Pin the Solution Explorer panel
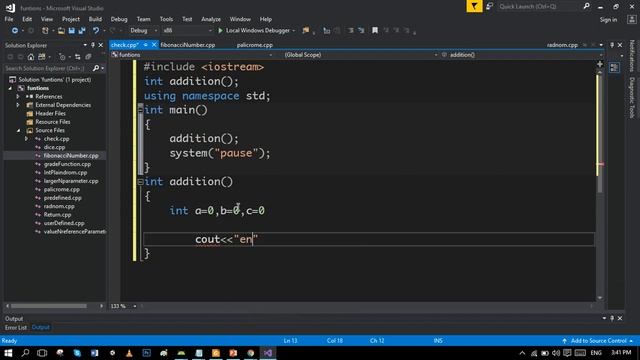 coord(93,45)
